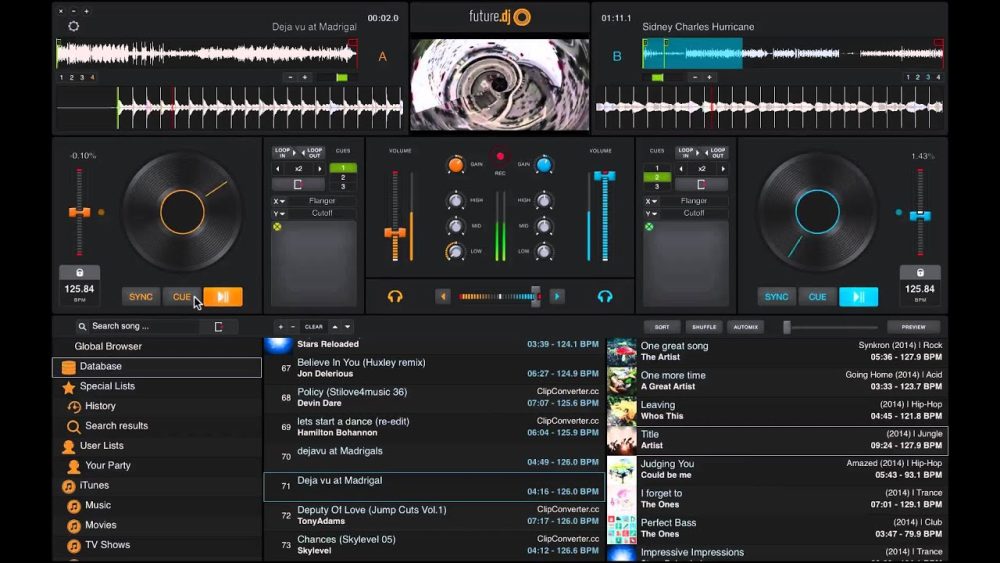Click the SHUFFLE button above the playlist
The height and width of the screenshot is (563, 1000).
[704, 327]
